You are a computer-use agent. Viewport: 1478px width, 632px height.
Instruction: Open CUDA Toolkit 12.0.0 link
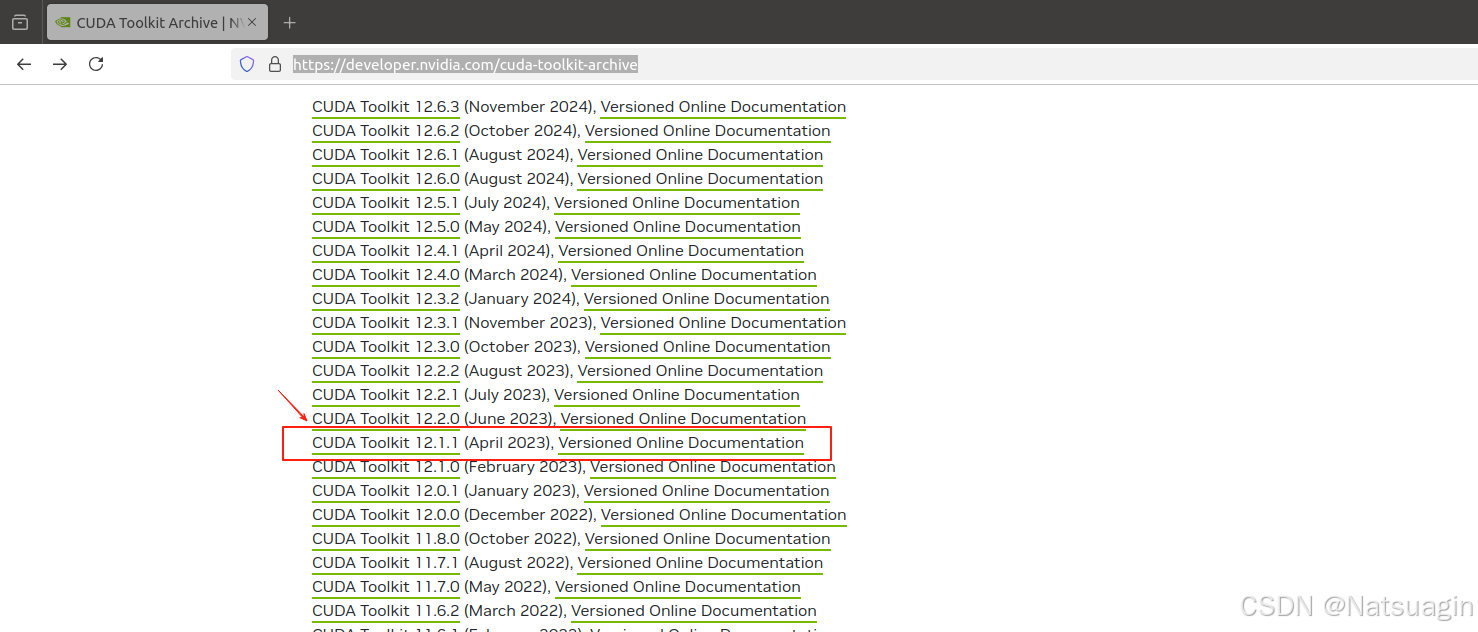click(x=386, y=515)
